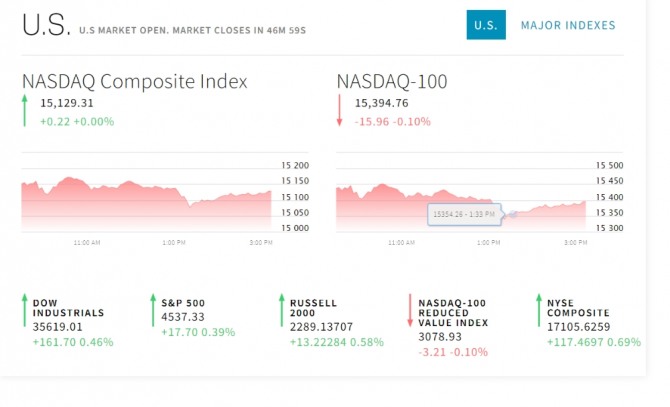Open Russell 2000 index link
Screen dimensions: 670x407
(x=313, y=307)
